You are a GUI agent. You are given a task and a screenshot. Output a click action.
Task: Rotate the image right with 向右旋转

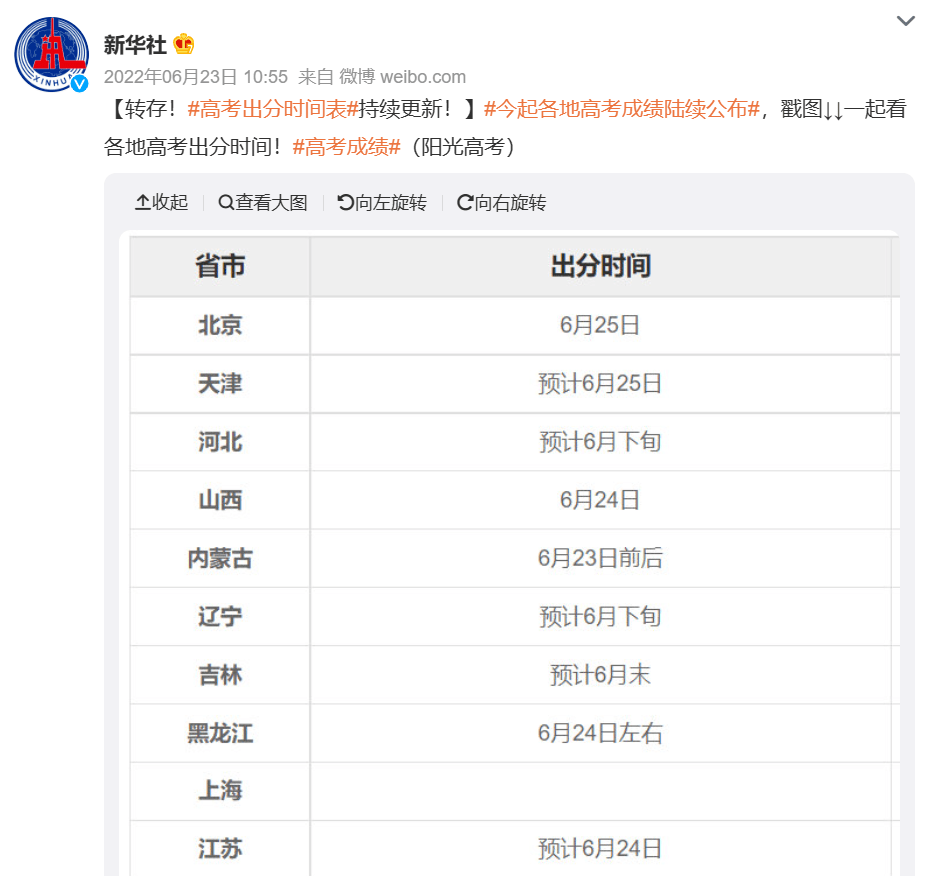pyautogui.click(x=502, y=202)
